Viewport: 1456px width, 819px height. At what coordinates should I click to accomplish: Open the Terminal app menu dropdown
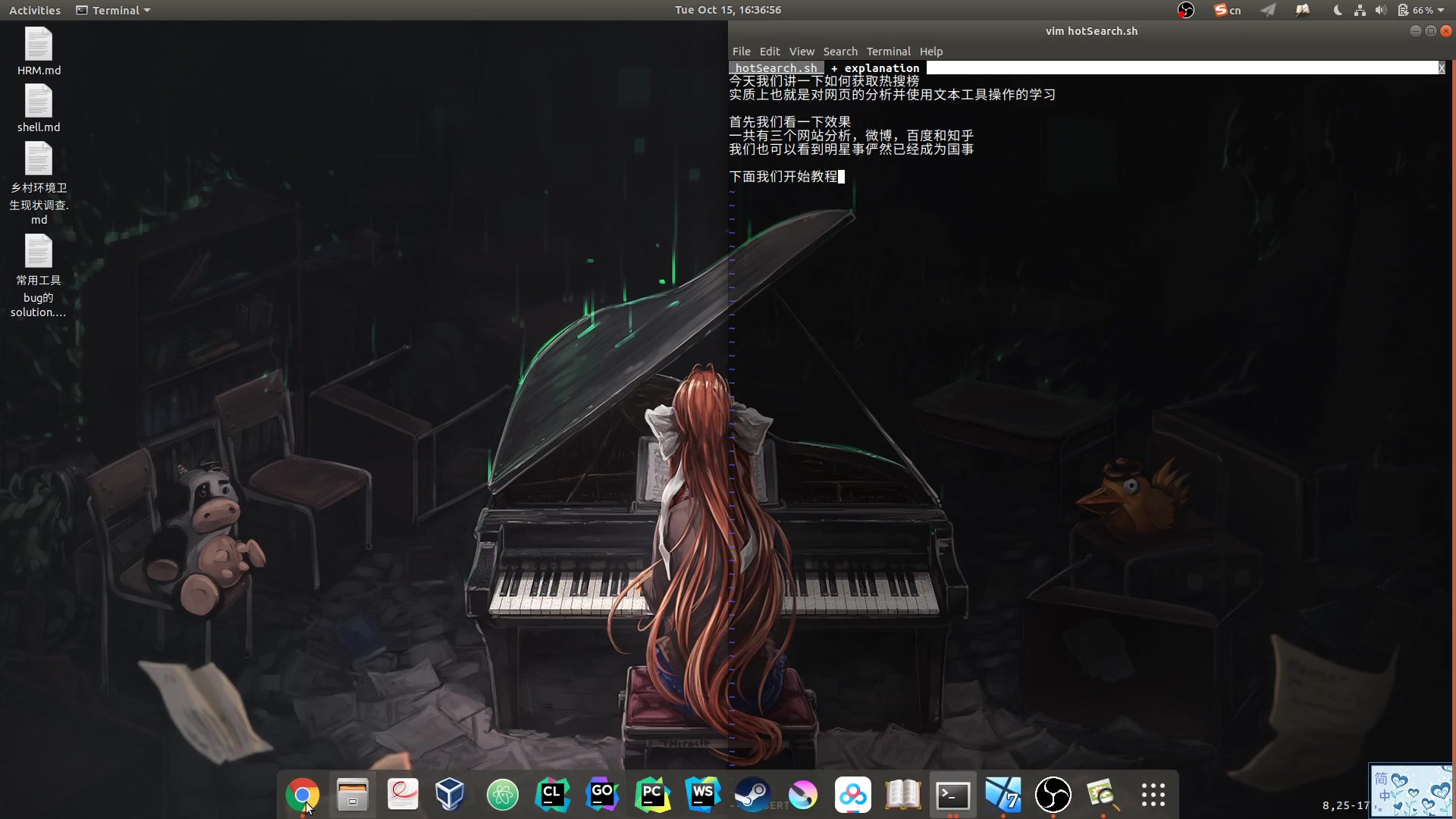pyautogui.click(x=113, y=10)
